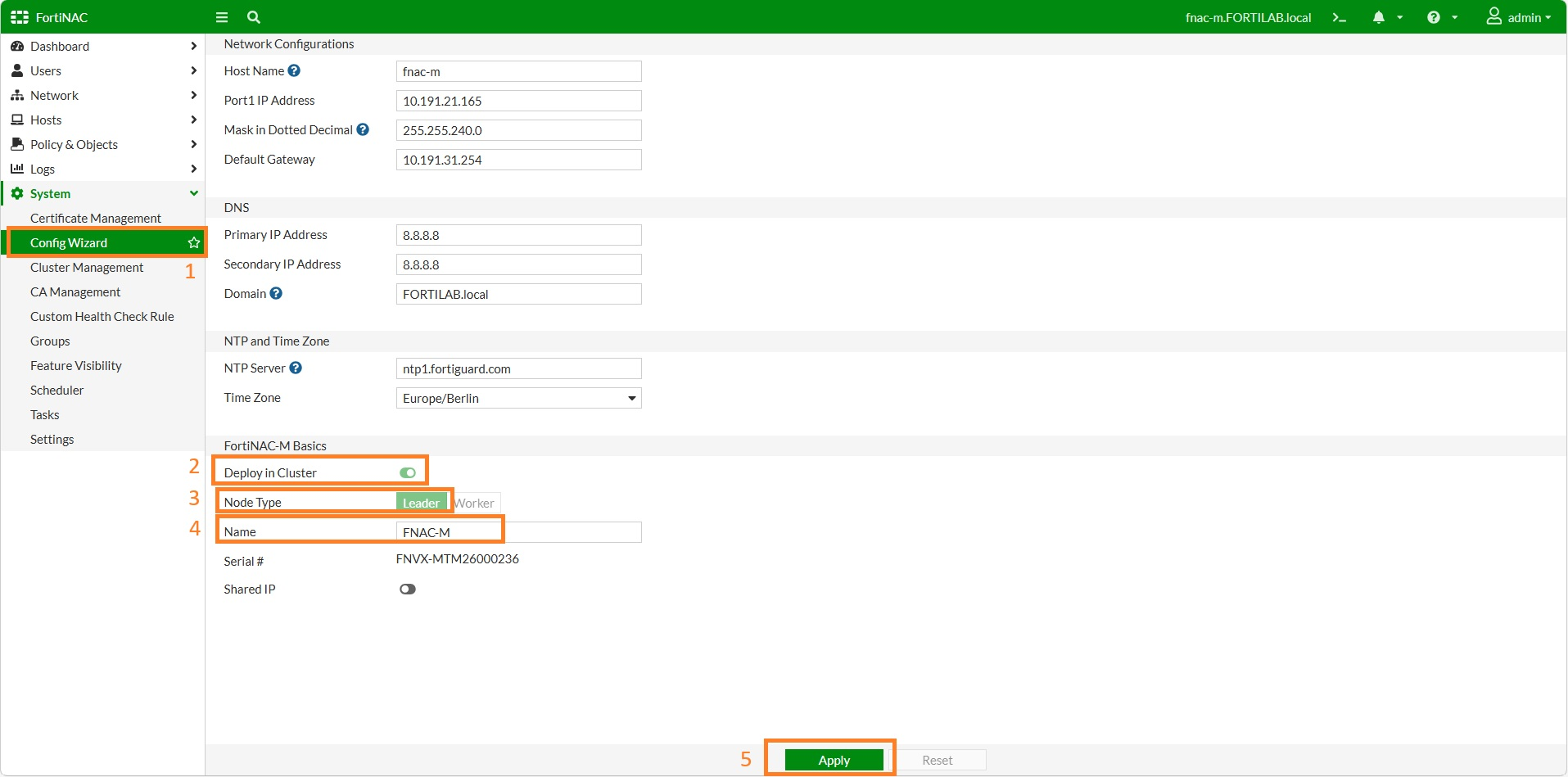Click the Default Gateway field
The width and height of the screenshot is (1568, 777).
pos(518,160)
